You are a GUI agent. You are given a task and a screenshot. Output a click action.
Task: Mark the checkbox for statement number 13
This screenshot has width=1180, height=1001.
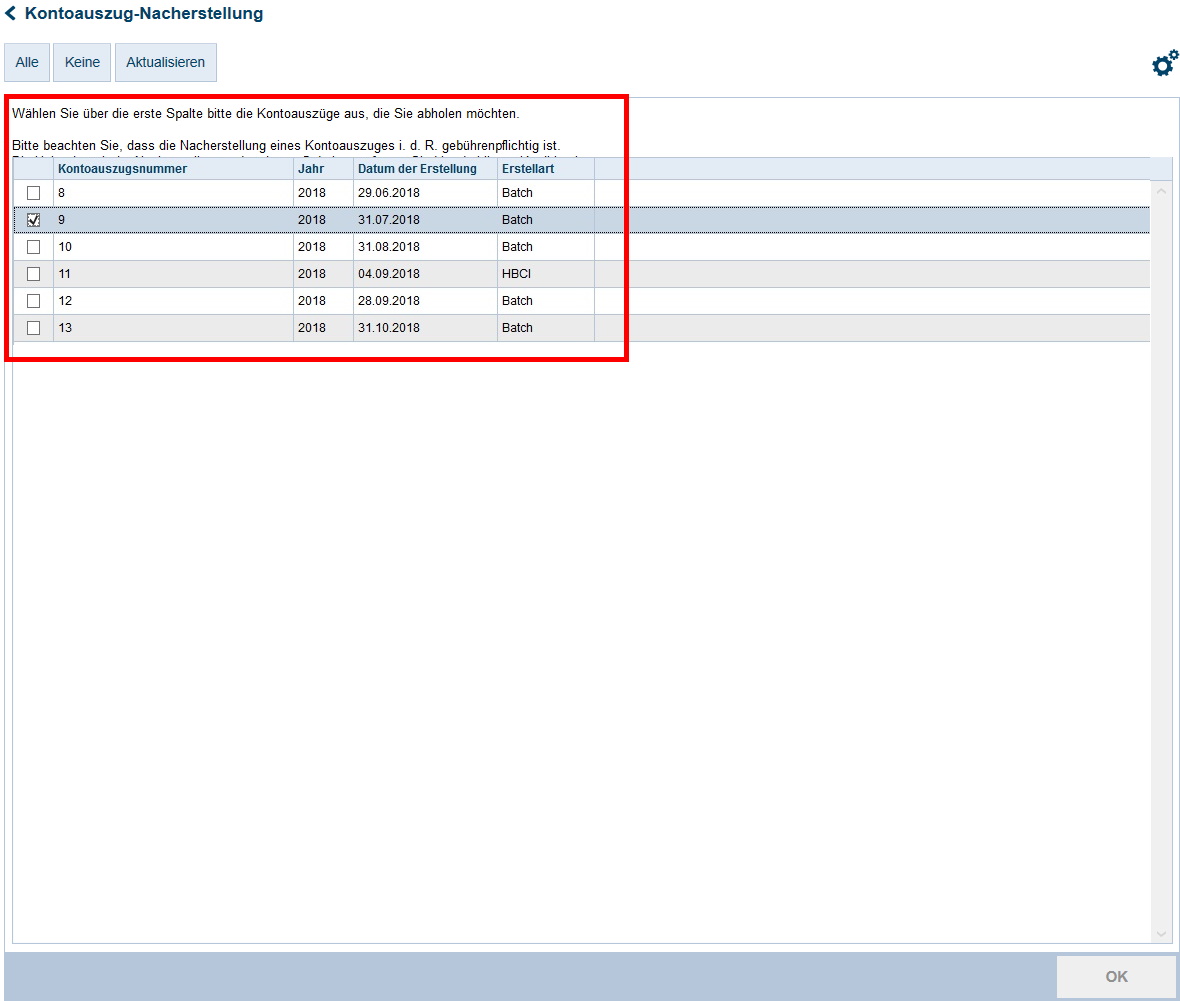pos(33,328)
